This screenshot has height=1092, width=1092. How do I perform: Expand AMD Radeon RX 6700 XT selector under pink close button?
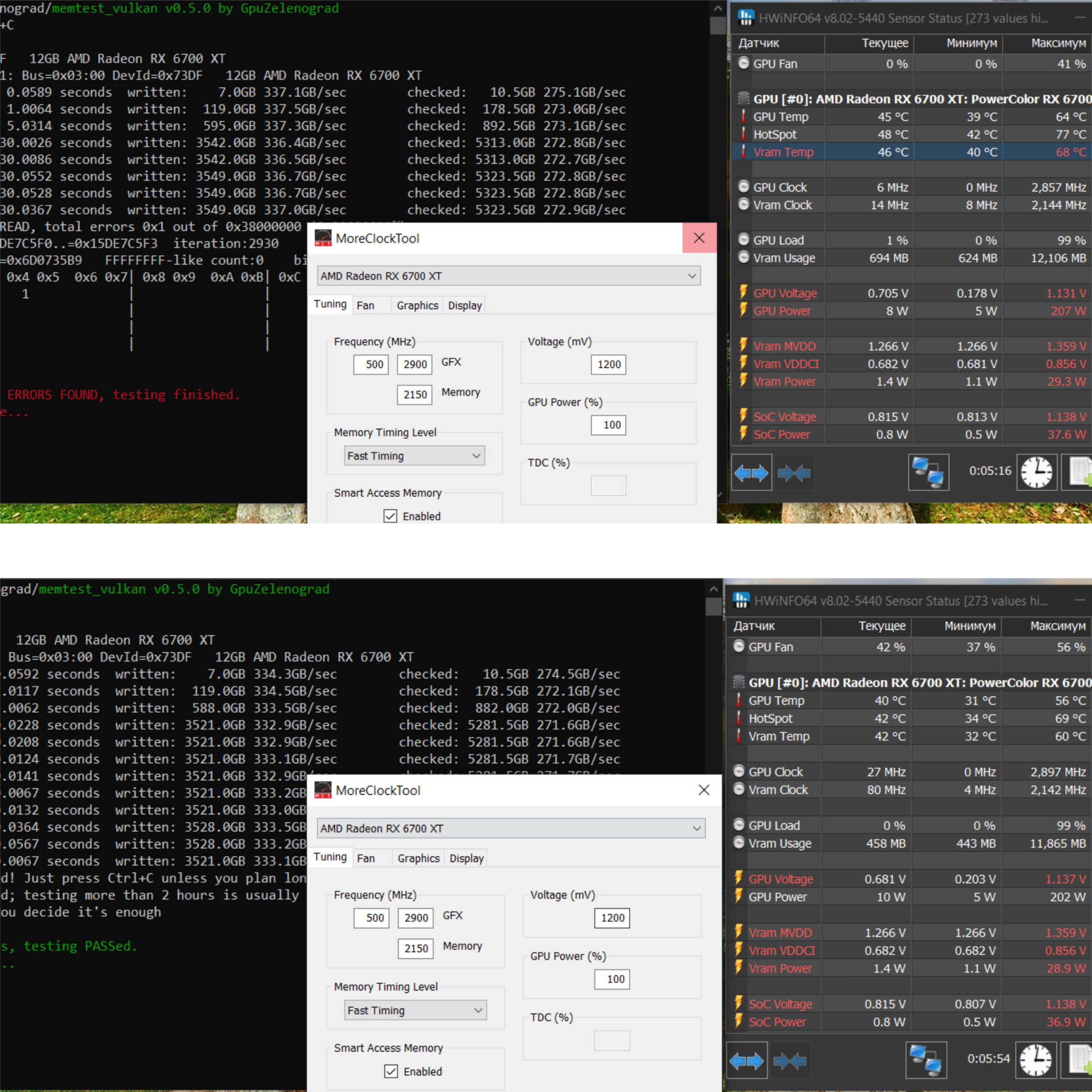pos(509,276)
